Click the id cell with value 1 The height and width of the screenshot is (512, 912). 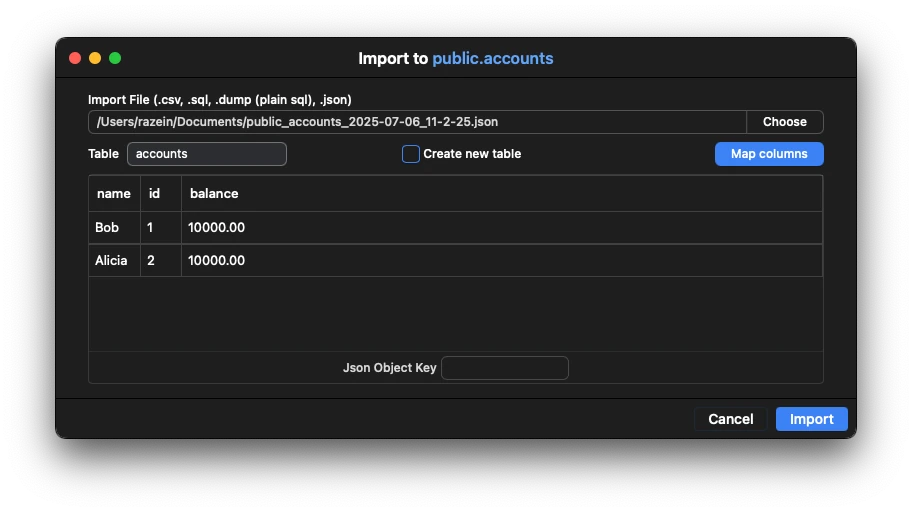click(161, 227)
